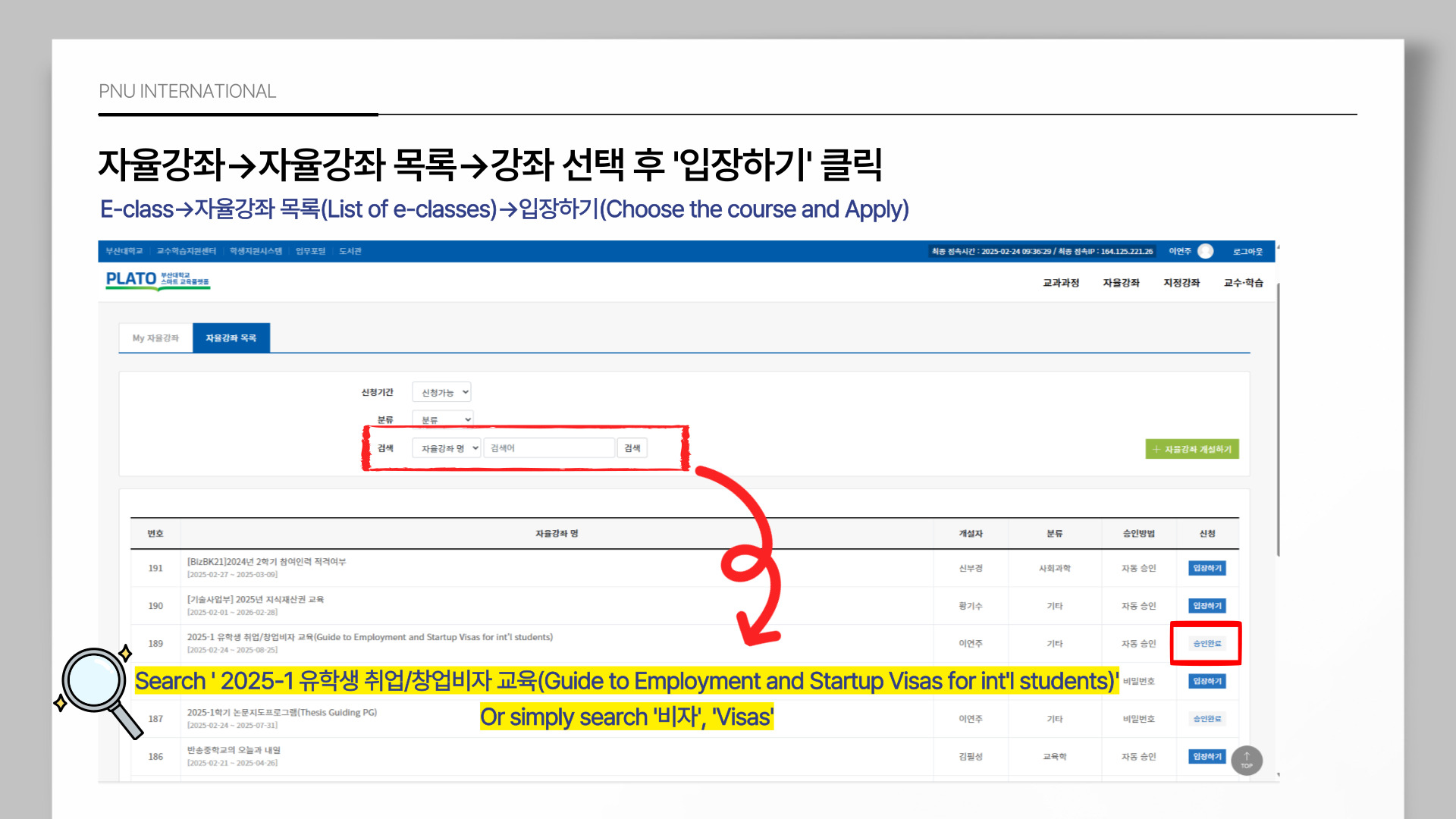
Task: Click the TOP scroll-up round button
Action: pyautogui.click(x=1247, y=760)
